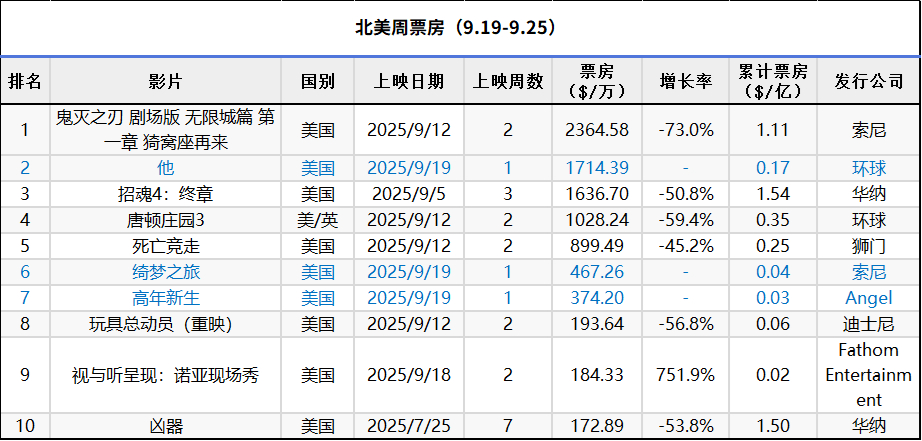Click the cumulative value 0.17
The image size is (922, 441).
(x=773, y=168)
